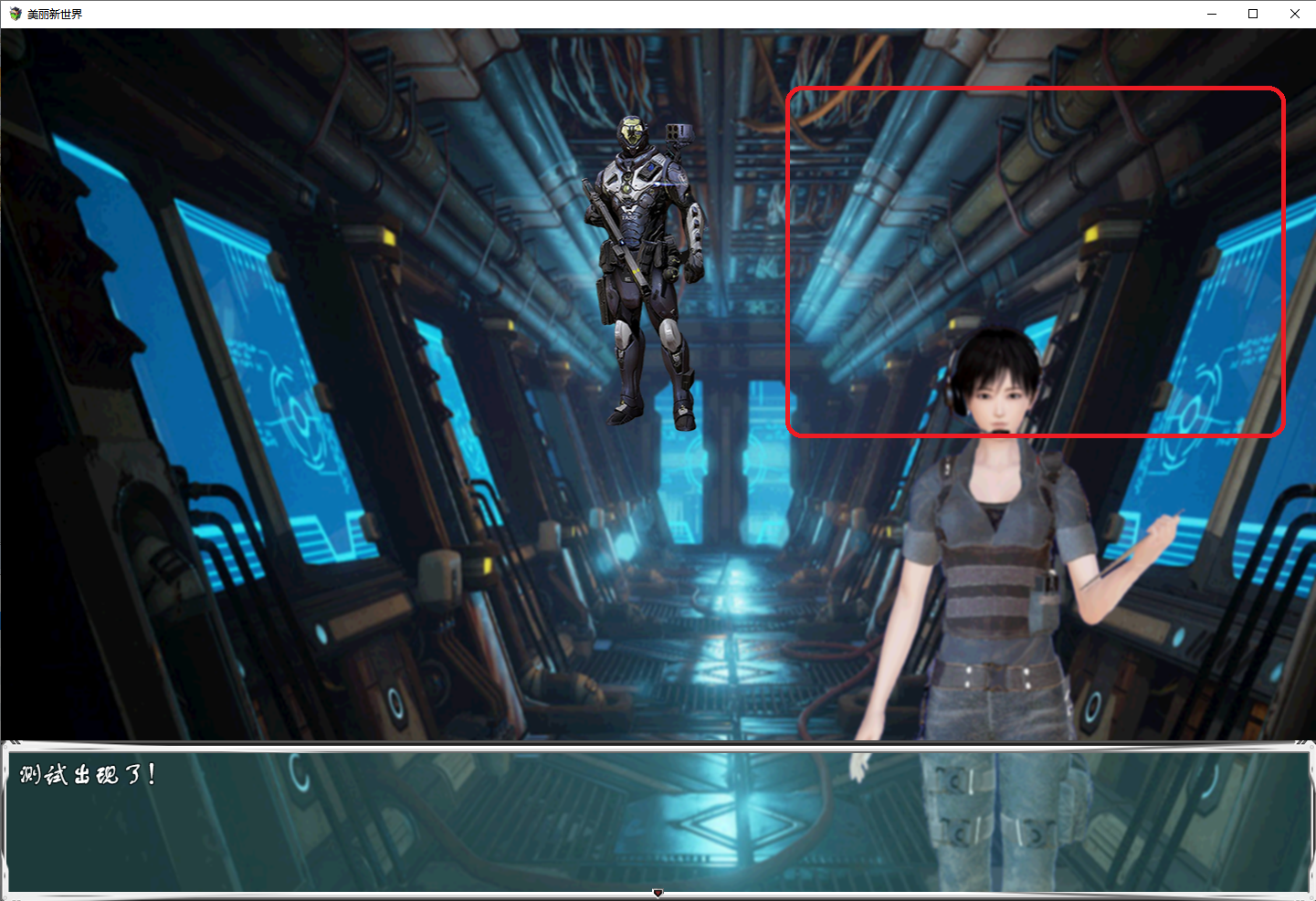This screenshot has height=901, width=1316.
Task: Click the armored soldier character sprite
Action: click(645, 272)
